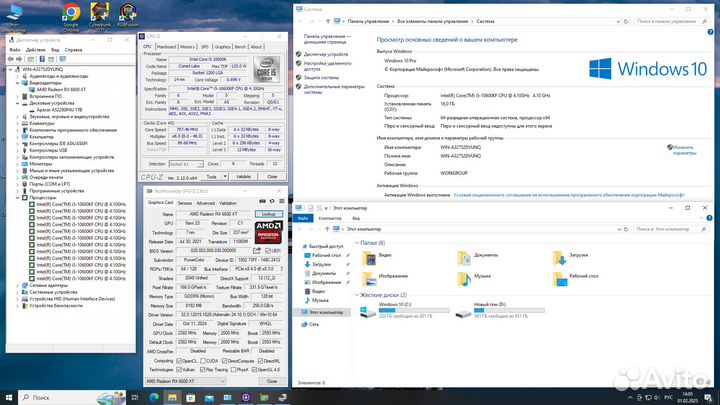Open File Explorer from taskbar
This screenshot has width=720, height=405.
[x=172, y=397]
